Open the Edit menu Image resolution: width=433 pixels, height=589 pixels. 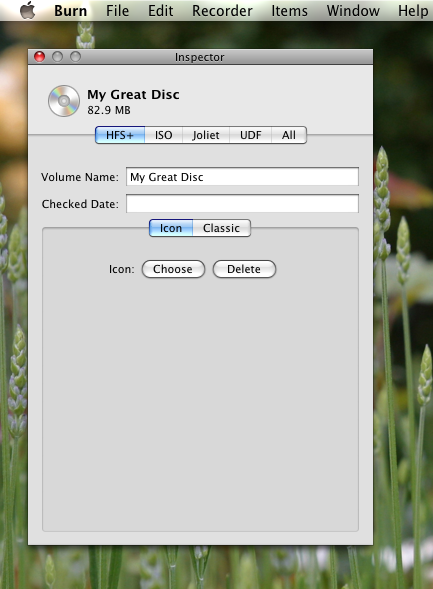160,11
